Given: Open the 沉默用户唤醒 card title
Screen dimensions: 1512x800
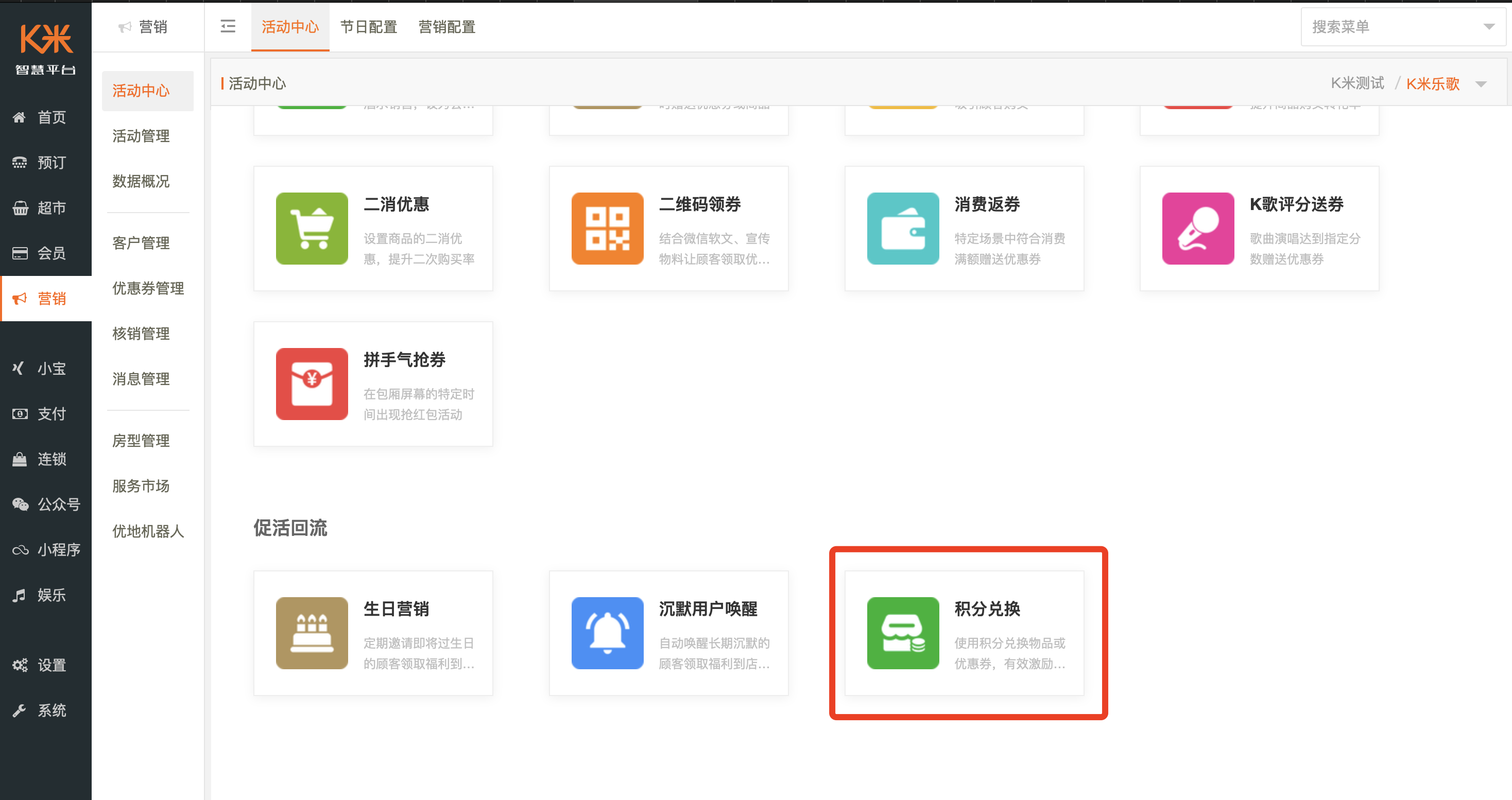Looking at the screenshot, I should [708, 608].
